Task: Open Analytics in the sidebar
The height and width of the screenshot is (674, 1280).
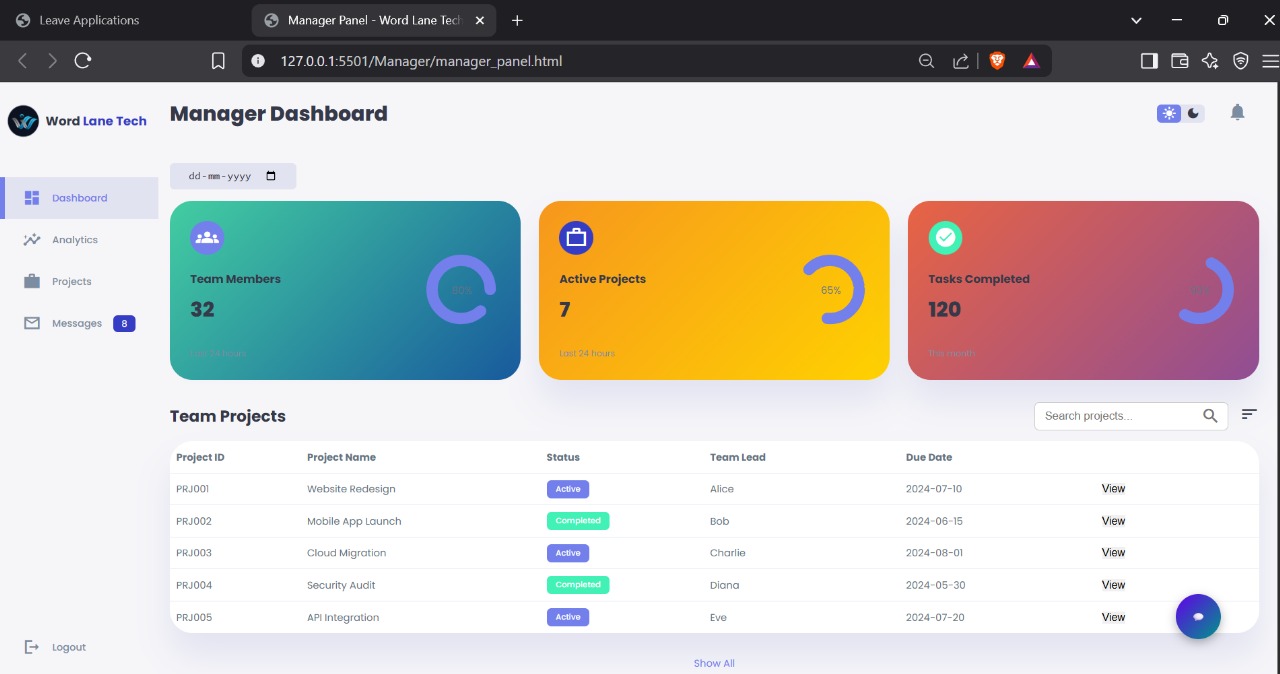Action: pos(75,240)
